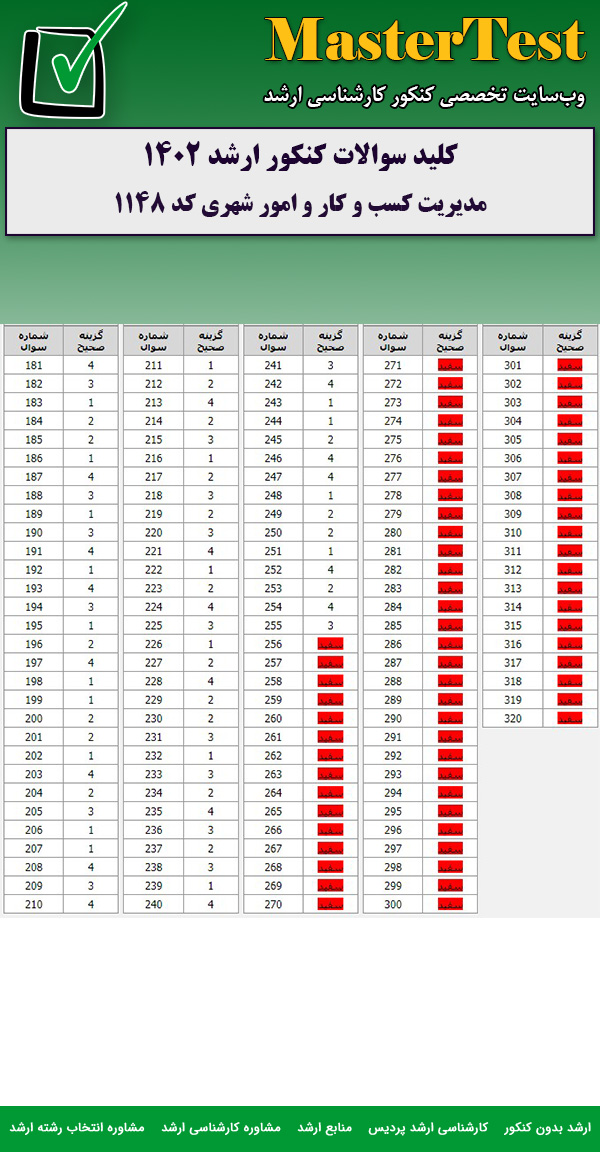Select the question number 210 cell

[x=33, y=905]
